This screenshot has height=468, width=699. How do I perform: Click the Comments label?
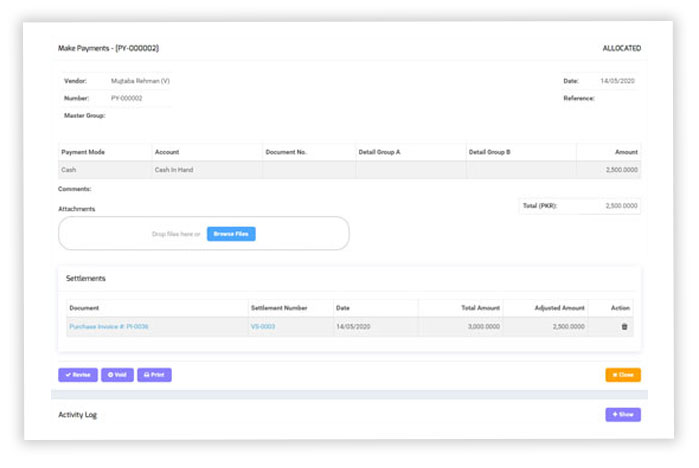(74, 189)
